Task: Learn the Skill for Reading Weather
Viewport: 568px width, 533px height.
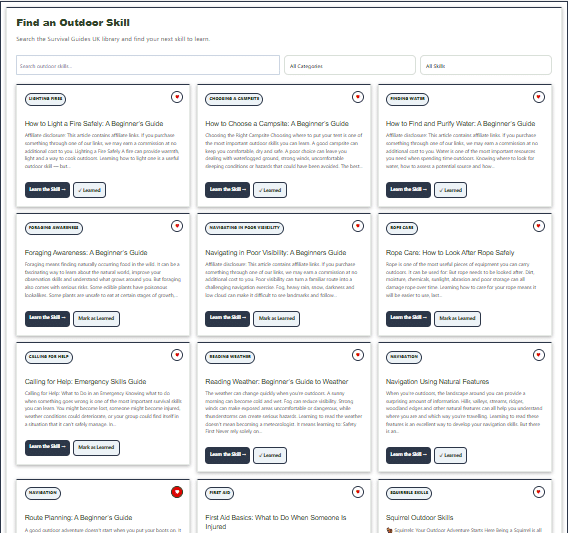Action: click(x=227, y=455)
